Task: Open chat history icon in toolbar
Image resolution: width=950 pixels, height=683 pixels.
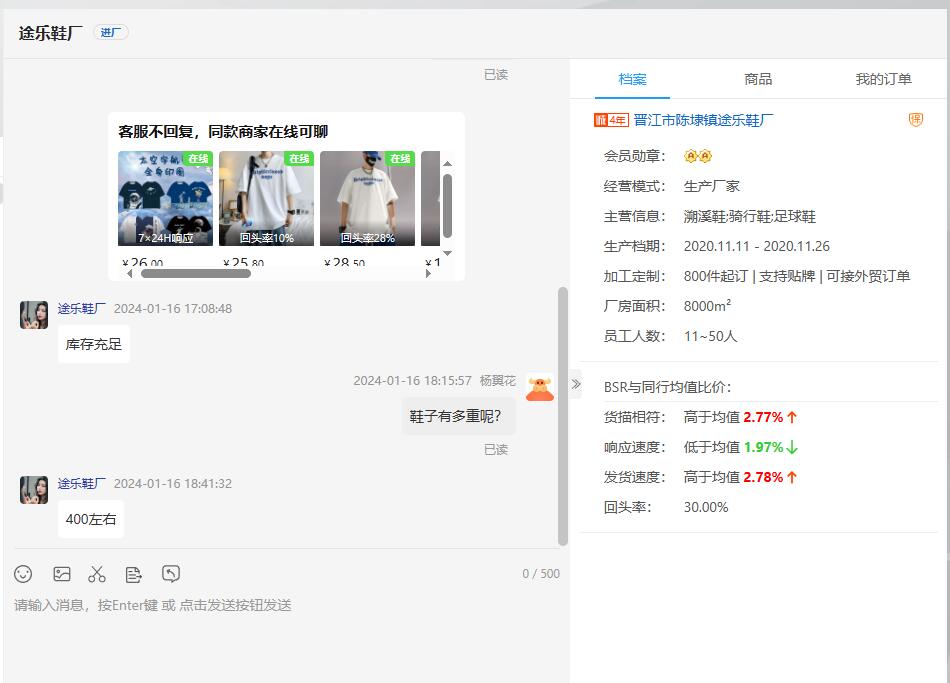Action: (x=171, y=574)
